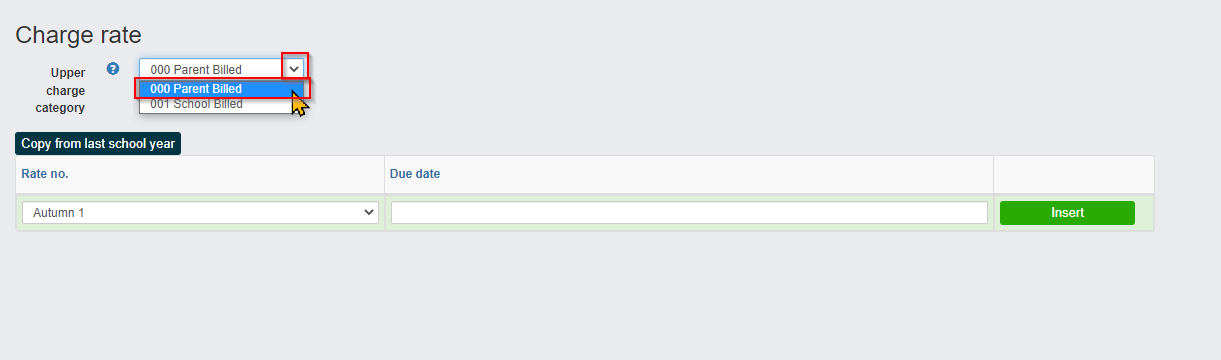Viewport: 1221px width, 360px height.
Task: Click the Upper charge category label
Action: (x=68, y=90)
